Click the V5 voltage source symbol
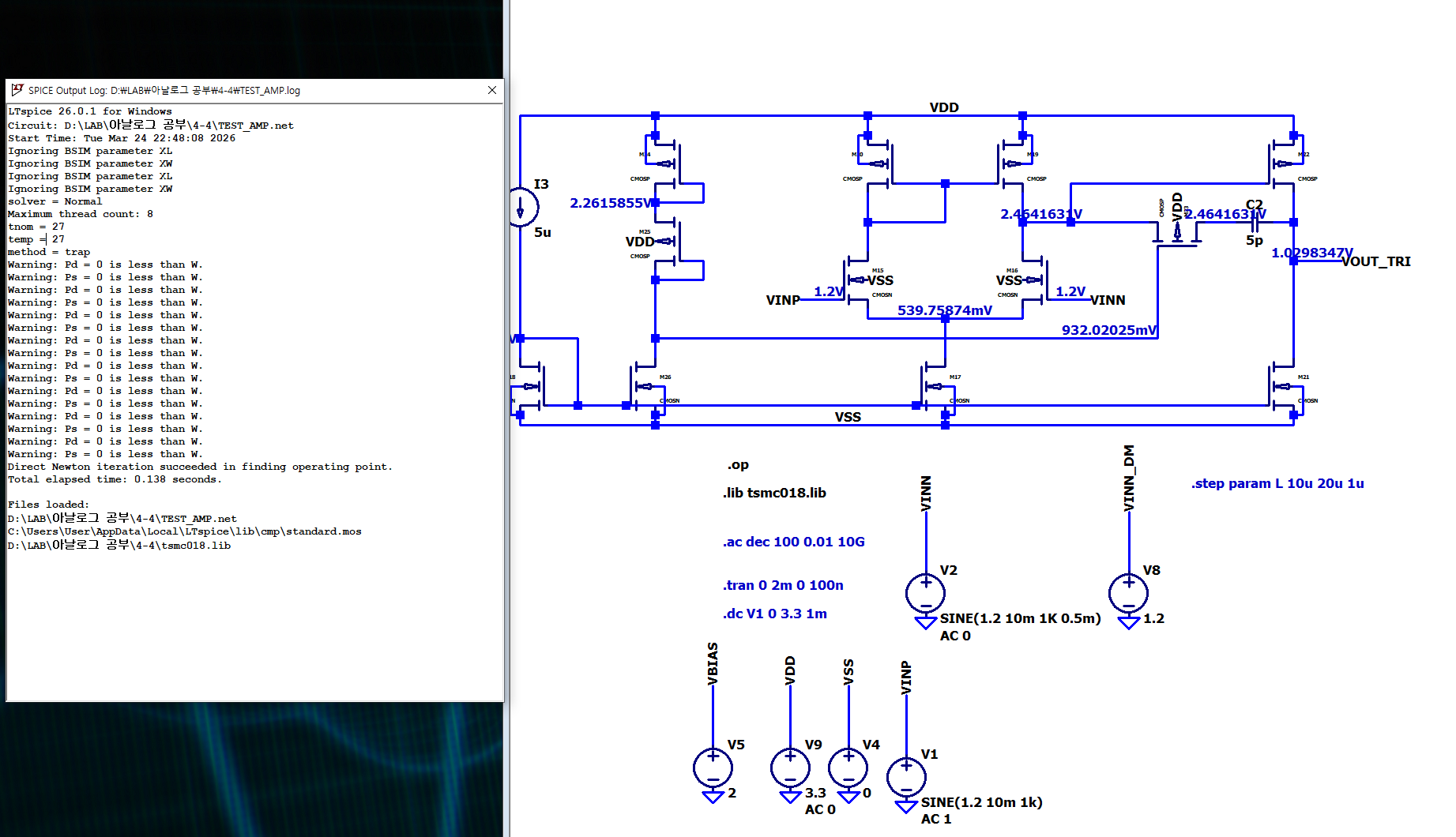The height and width of the screenshot is (837, 1456). (x=713, y=768)
